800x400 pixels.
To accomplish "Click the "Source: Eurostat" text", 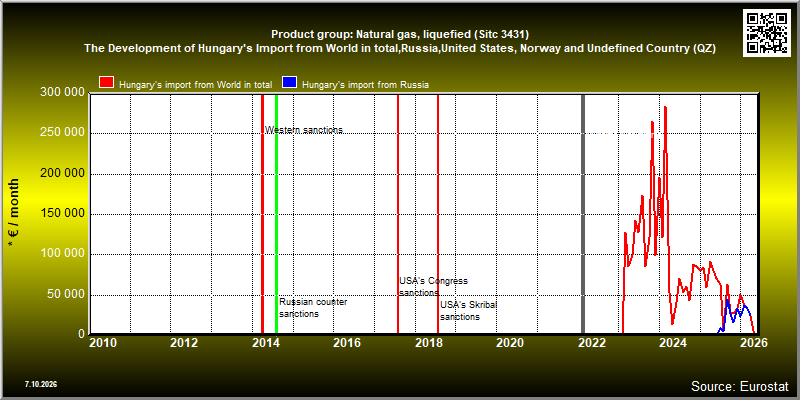I will (x=740, y=386).
